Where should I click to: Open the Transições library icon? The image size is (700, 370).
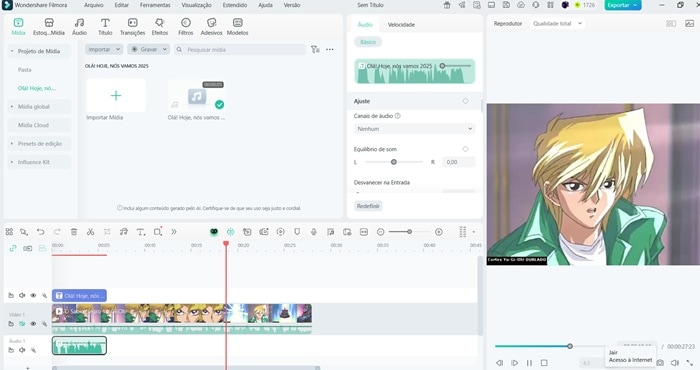coord(133,23)
